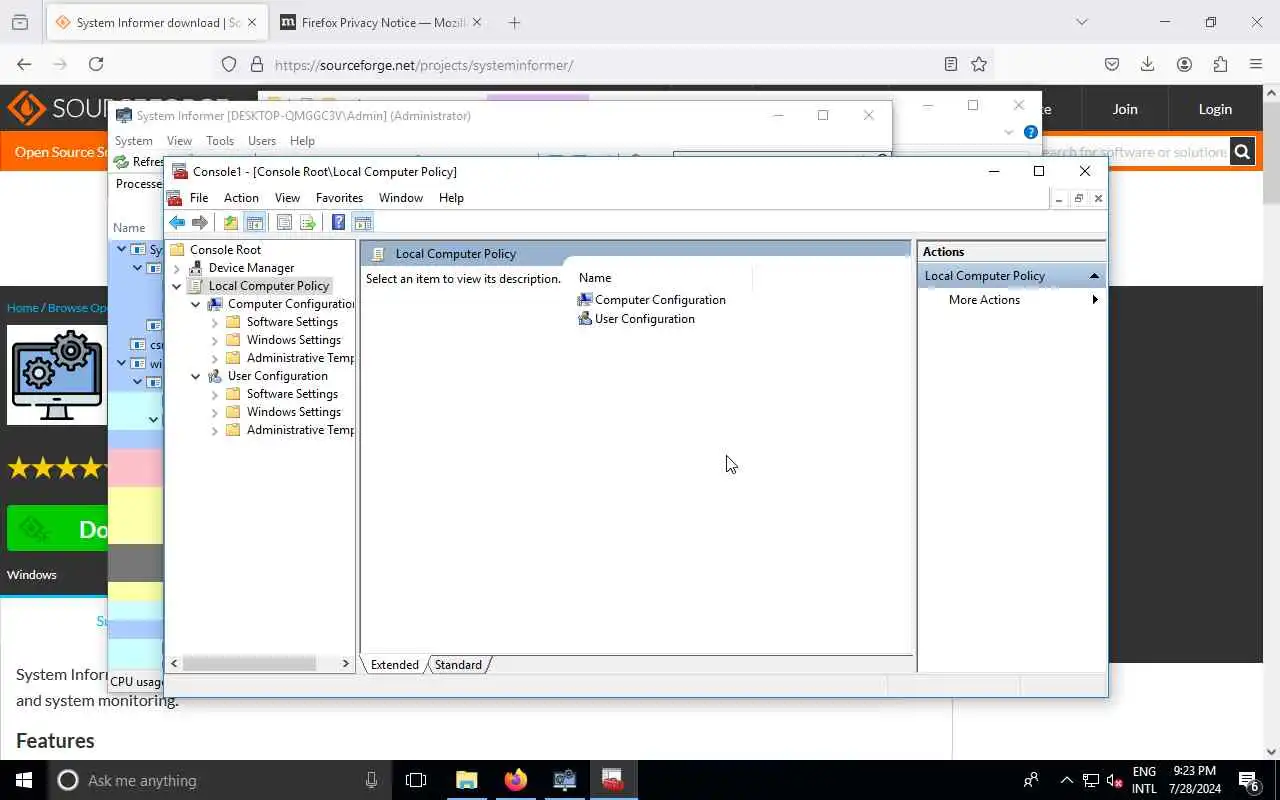
Task: Collapse User Configuration tree node
Action: pyautogui.click(x=196, y=376)
